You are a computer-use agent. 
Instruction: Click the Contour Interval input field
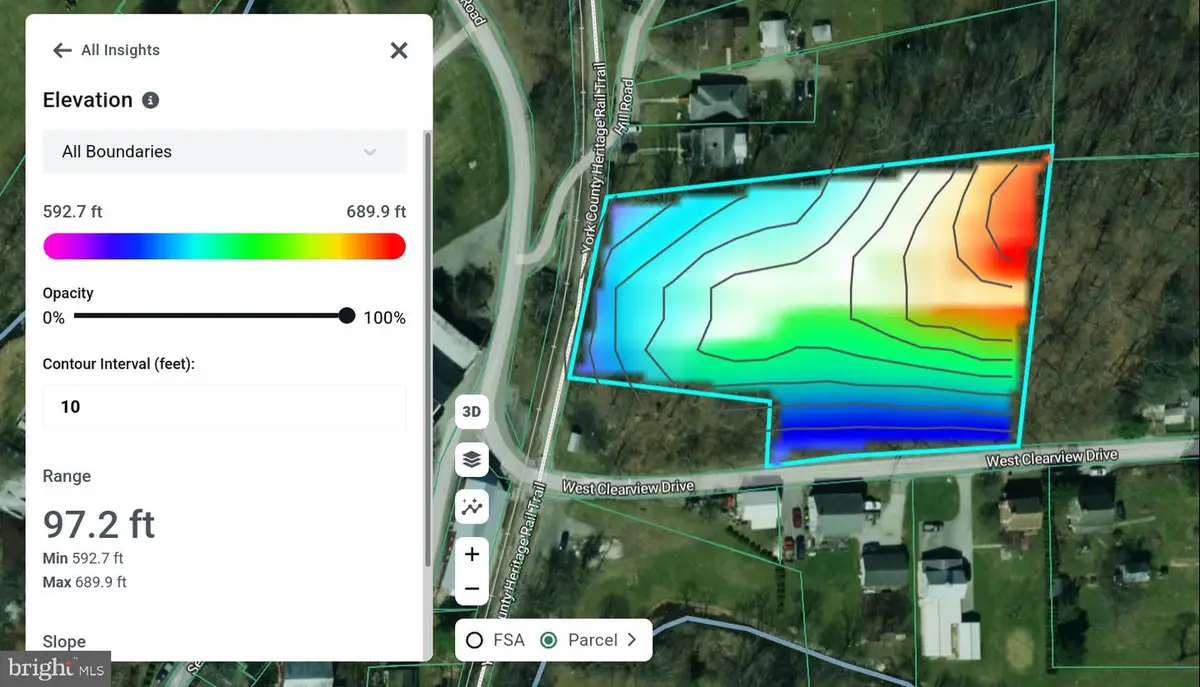[x=224, y=407]
